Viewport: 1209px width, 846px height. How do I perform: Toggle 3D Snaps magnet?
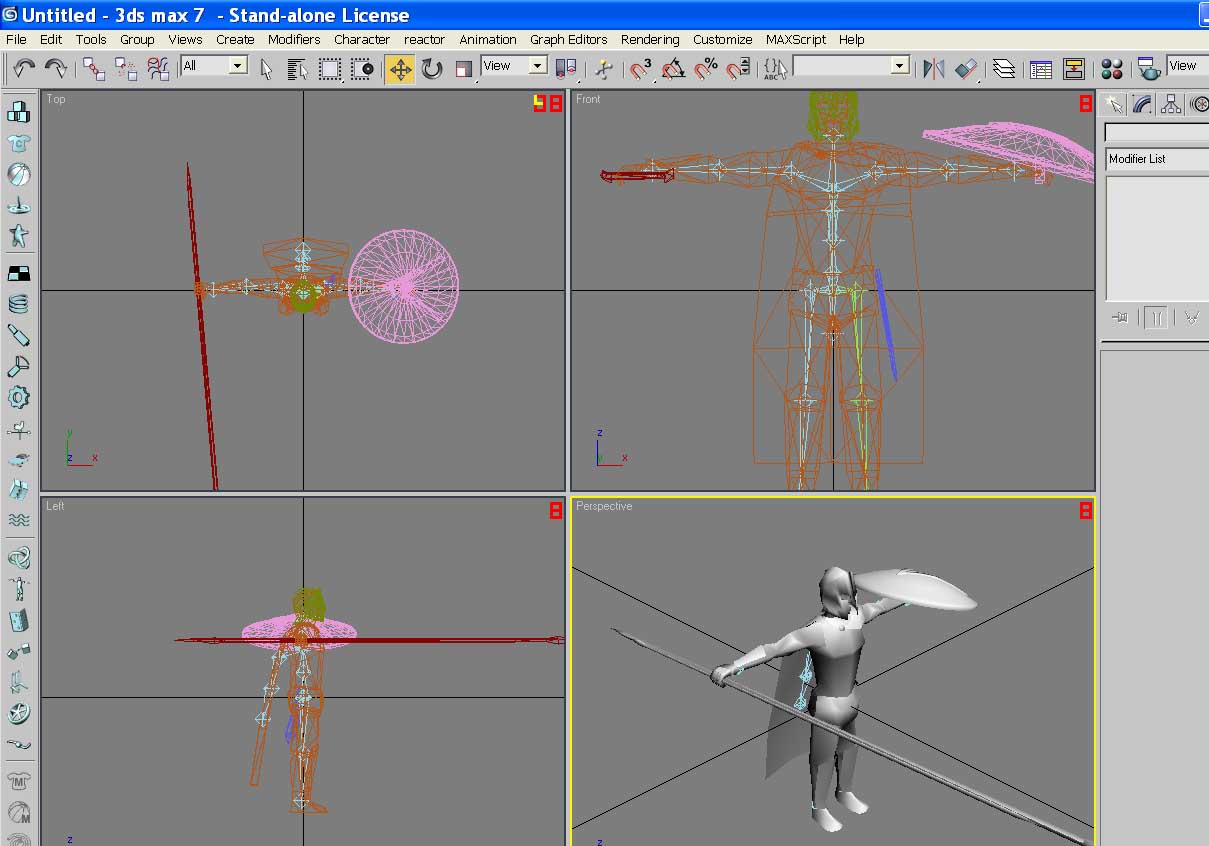[x=641, y=69]
